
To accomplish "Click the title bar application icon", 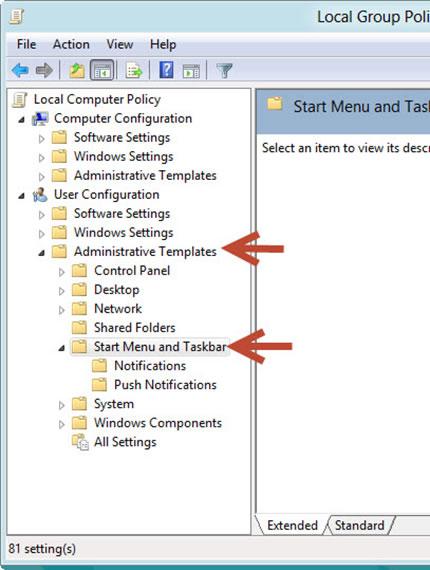I will 16,16.
